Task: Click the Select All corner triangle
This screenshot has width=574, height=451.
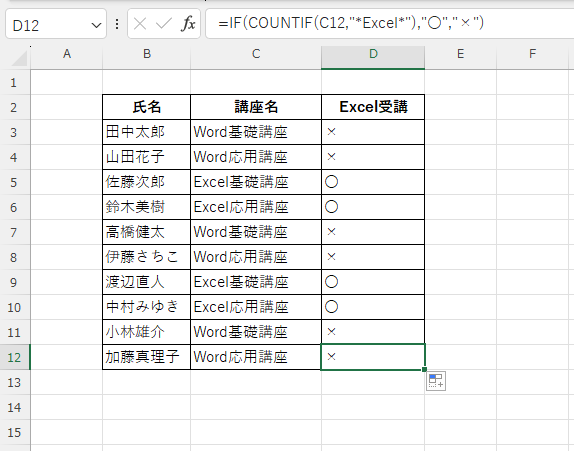Action: tap(18, 58)
